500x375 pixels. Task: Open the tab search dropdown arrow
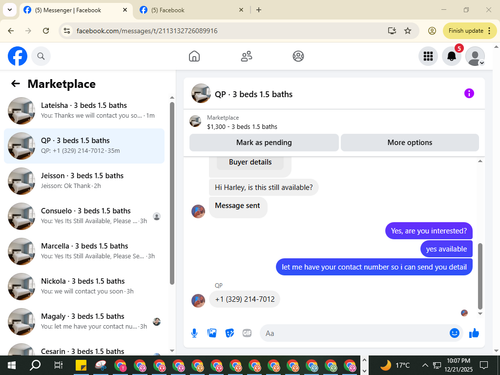tap(10, 10)
